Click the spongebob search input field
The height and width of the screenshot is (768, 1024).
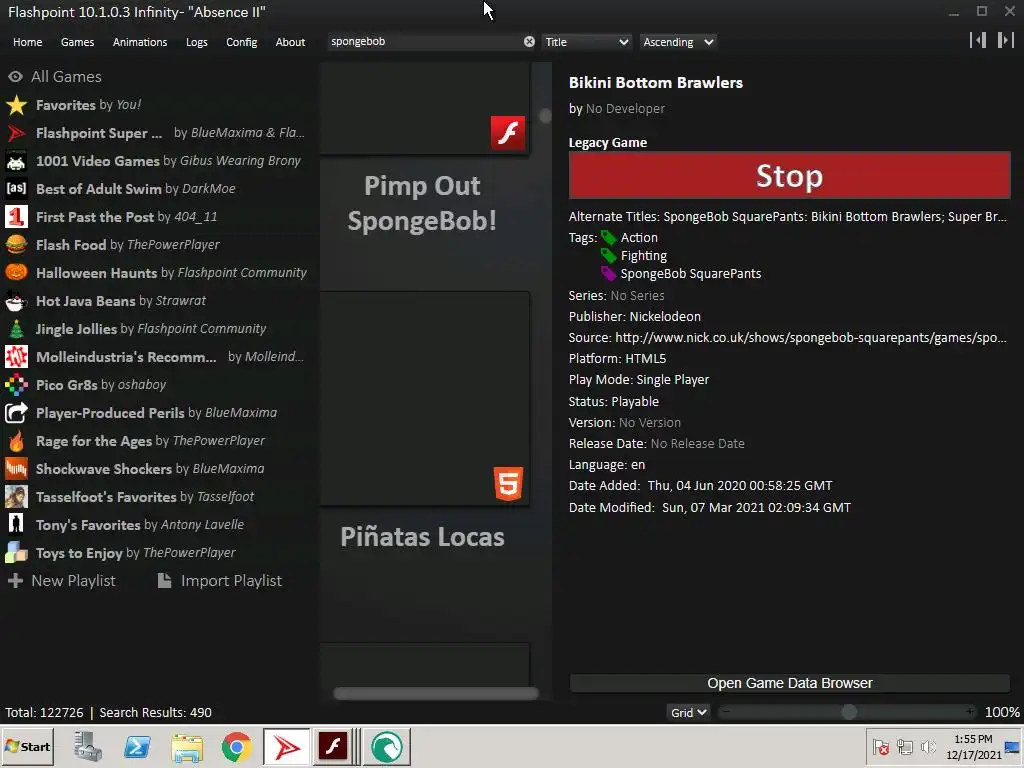[x=424, y=42]
